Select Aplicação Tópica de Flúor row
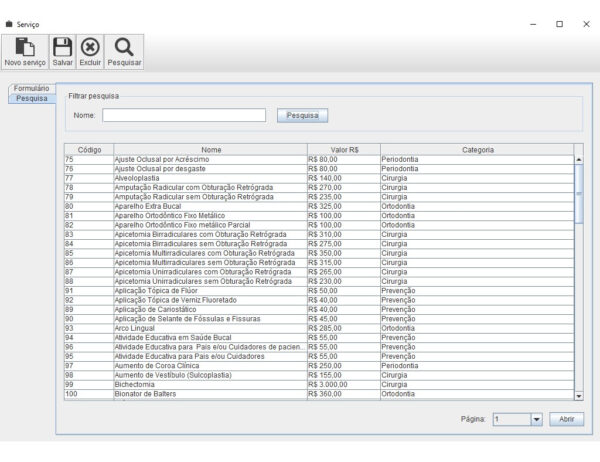This screenshot has width=600, height=462. pyautogui.click(x=319, y=291)
